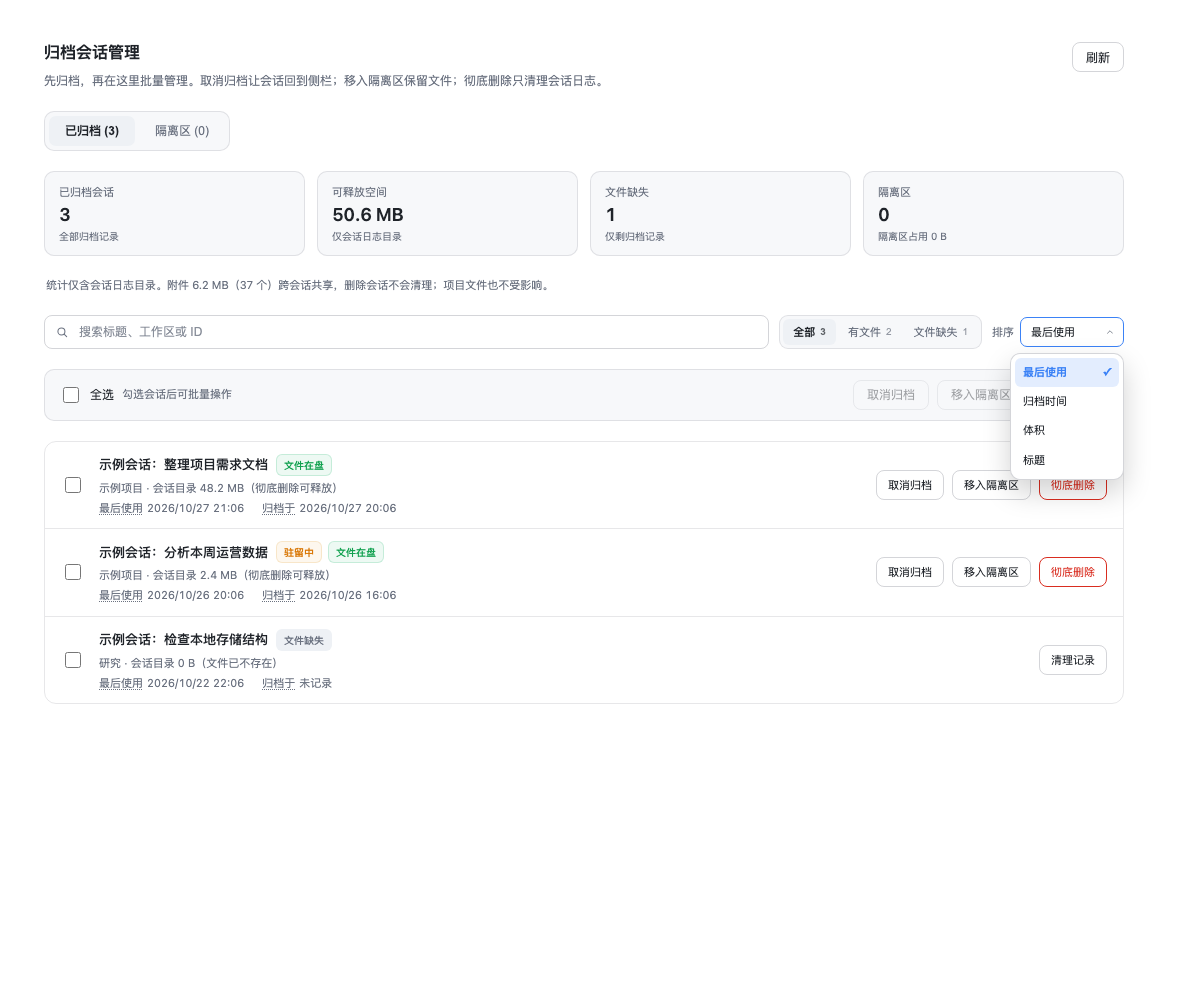Choose 归档时间 sort option
Screen dimensions: 1200x1000
pyautogui.click(x=1067, y=401)
